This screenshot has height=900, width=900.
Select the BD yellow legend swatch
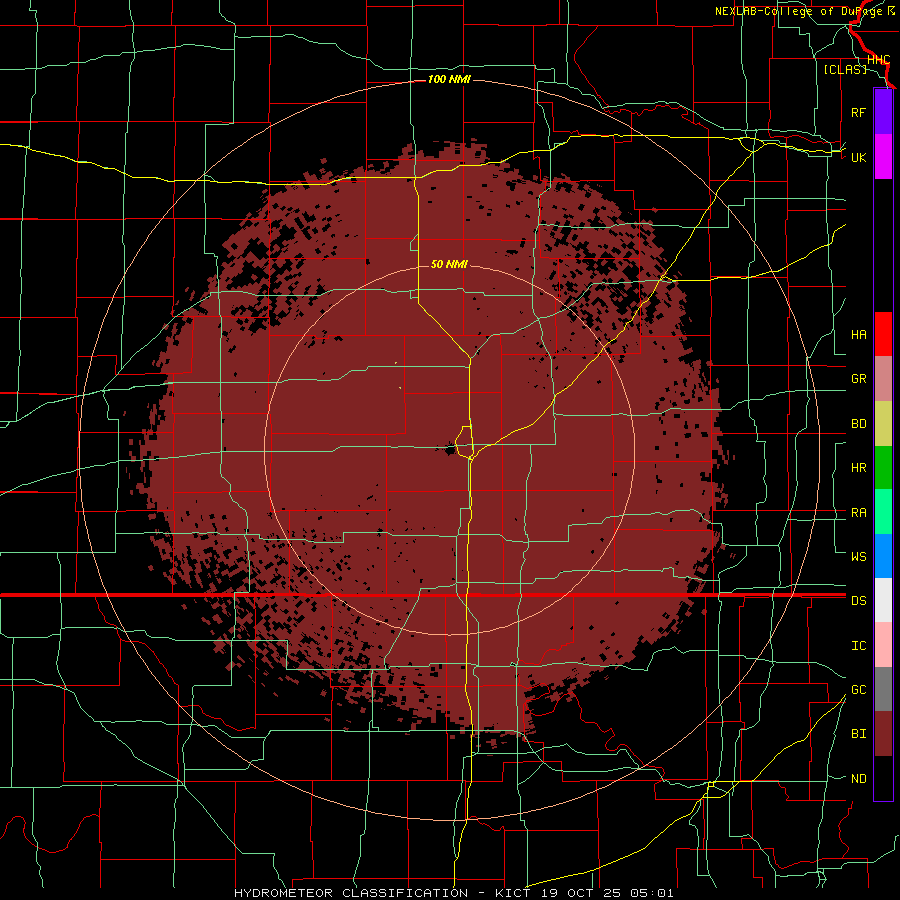coord(883,424)
